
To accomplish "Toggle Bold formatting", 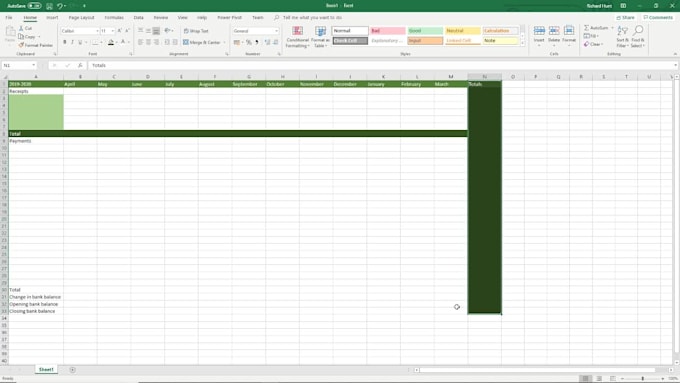I will pos(65,42).
